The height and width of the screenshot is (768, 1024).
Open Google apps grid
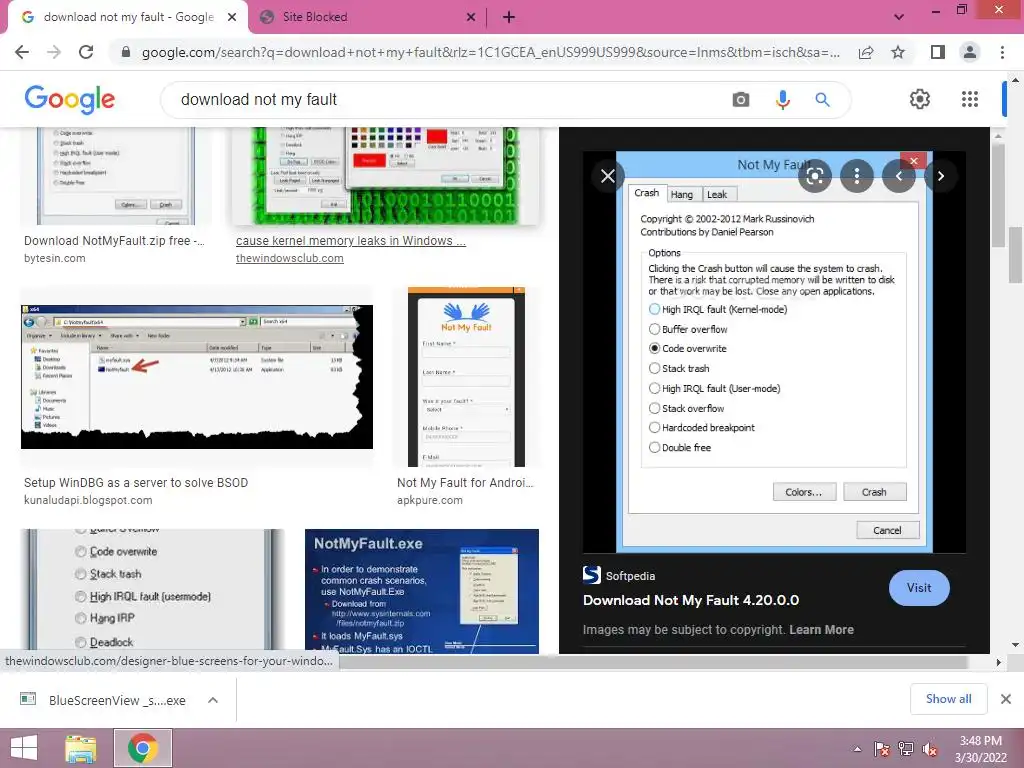tap(970, 99)
